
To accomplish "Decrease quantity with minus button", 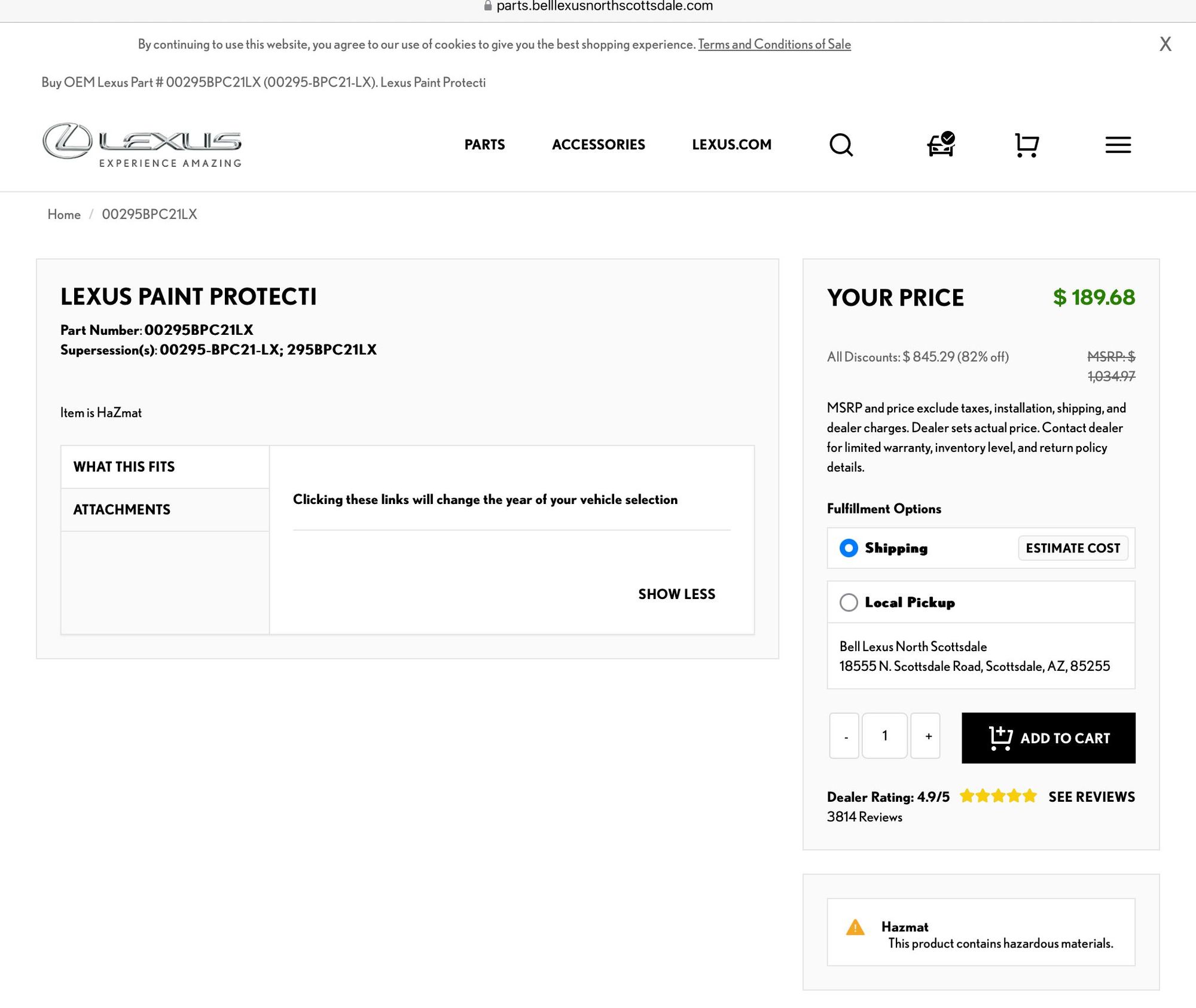I will 845,737.
